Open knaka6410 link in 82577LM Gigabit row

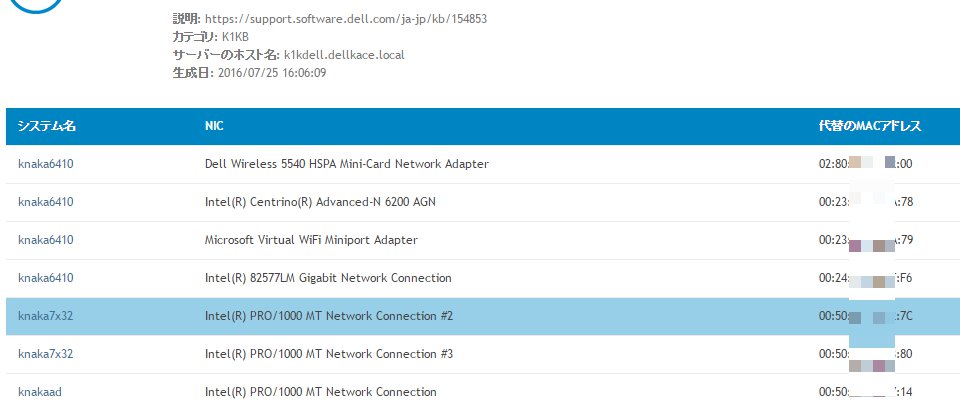click(46, 278)
